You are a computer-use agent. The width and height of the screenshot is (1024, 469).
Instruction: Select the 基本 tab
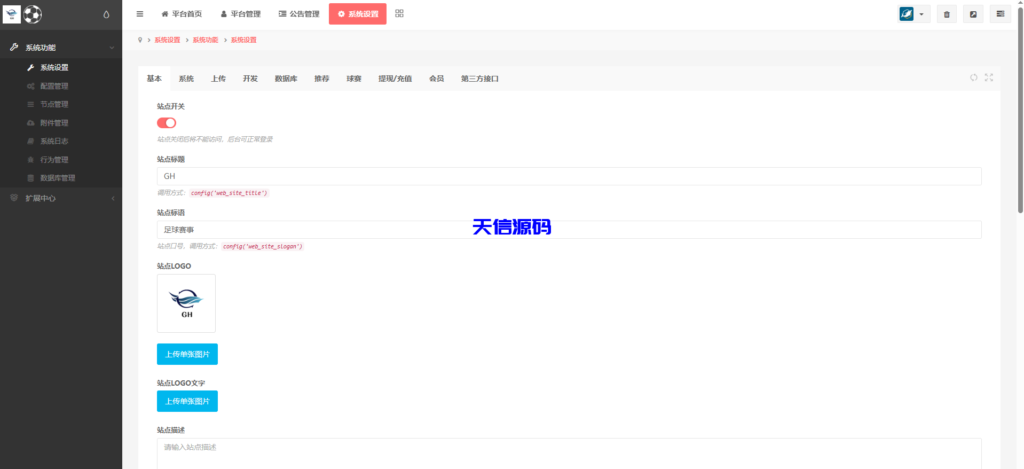tap(154, 78)
